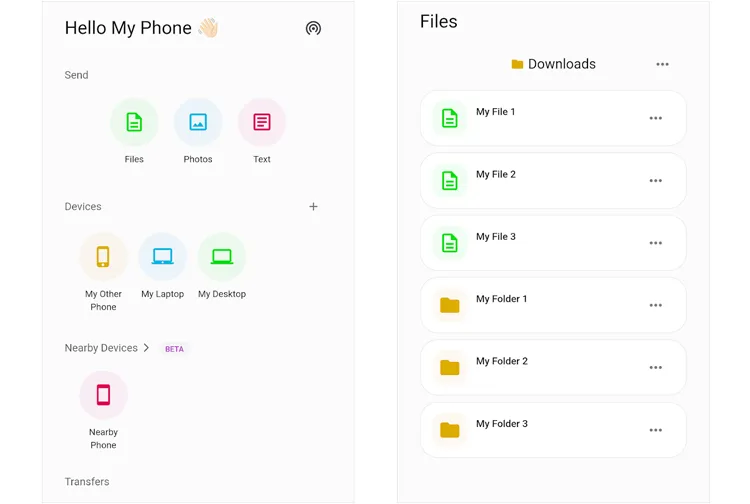750x504 pixels.
Task: Tap the Photos send icon
Action: (198, 122)
